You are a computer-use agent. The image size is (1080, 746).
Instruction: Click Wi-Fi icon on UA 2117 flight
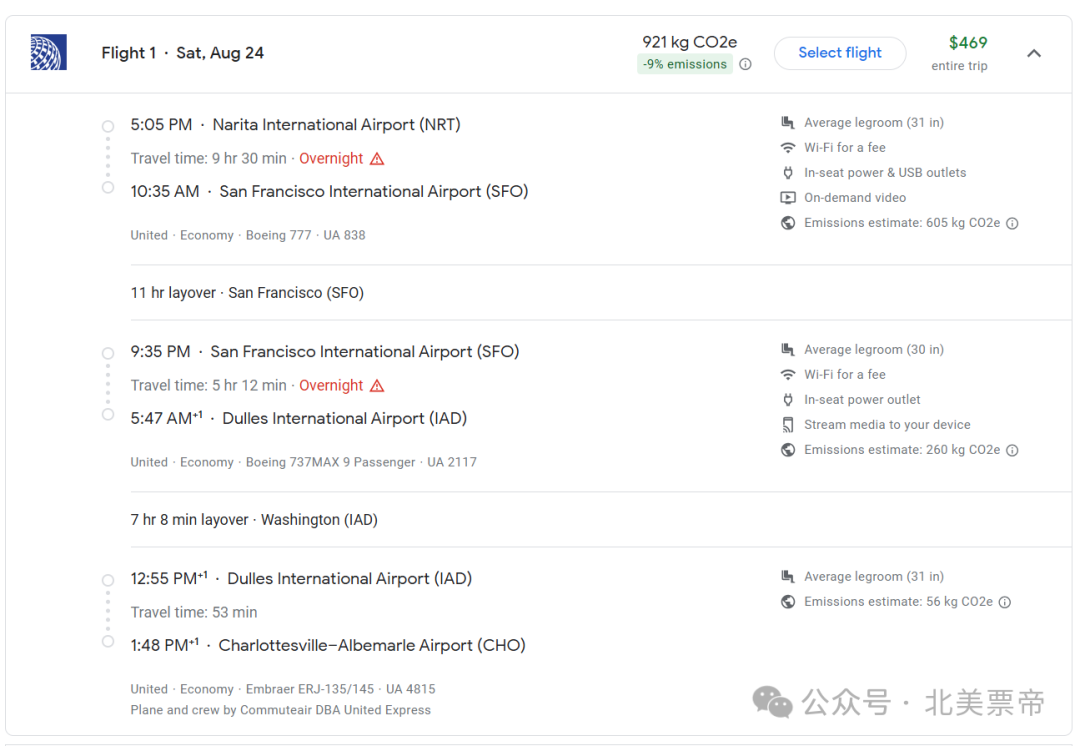pyautogui.click(x=788, y=375)
